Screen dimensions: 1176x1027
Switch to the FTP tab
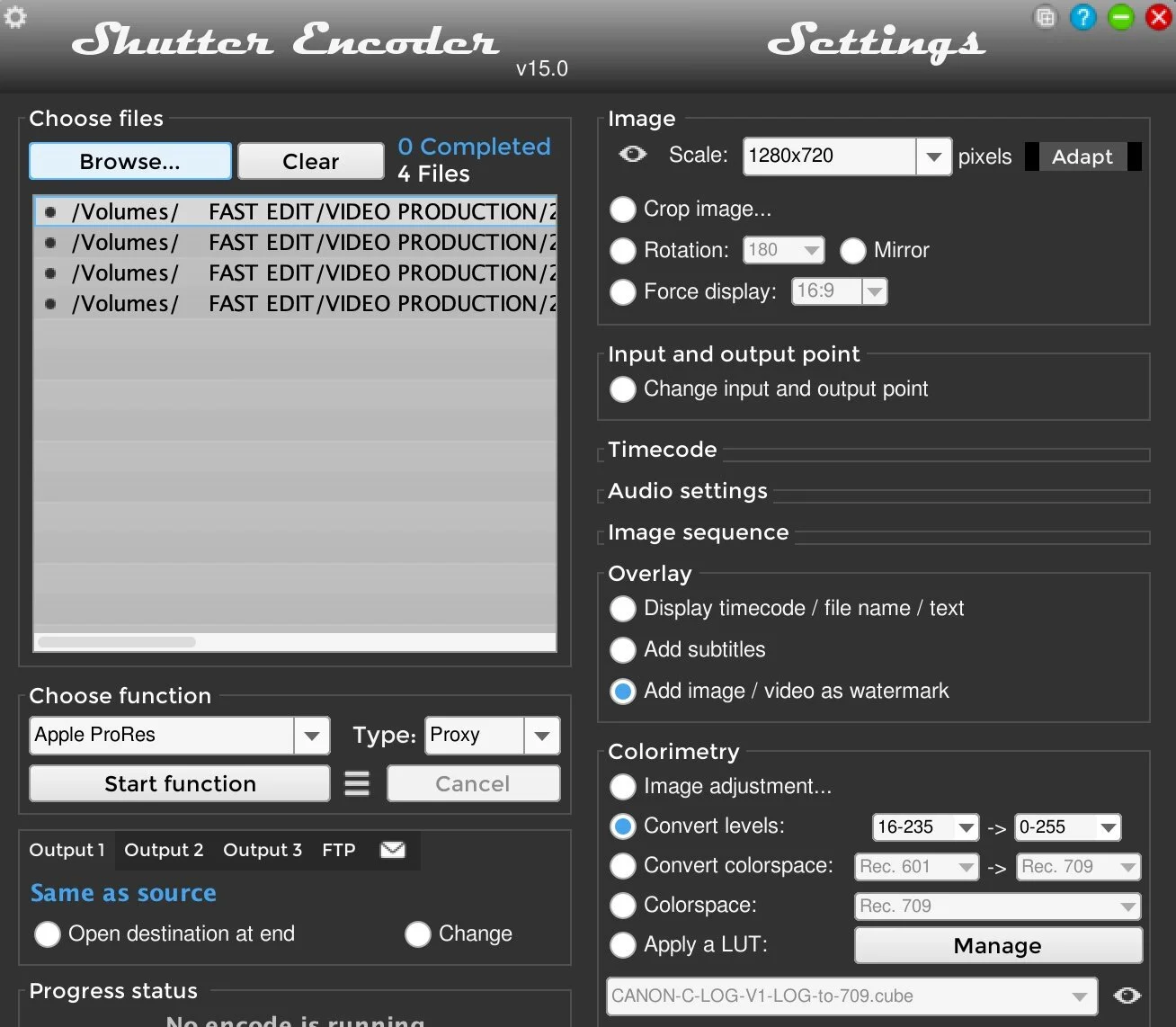pyautogui.click(x=339, y=850)
